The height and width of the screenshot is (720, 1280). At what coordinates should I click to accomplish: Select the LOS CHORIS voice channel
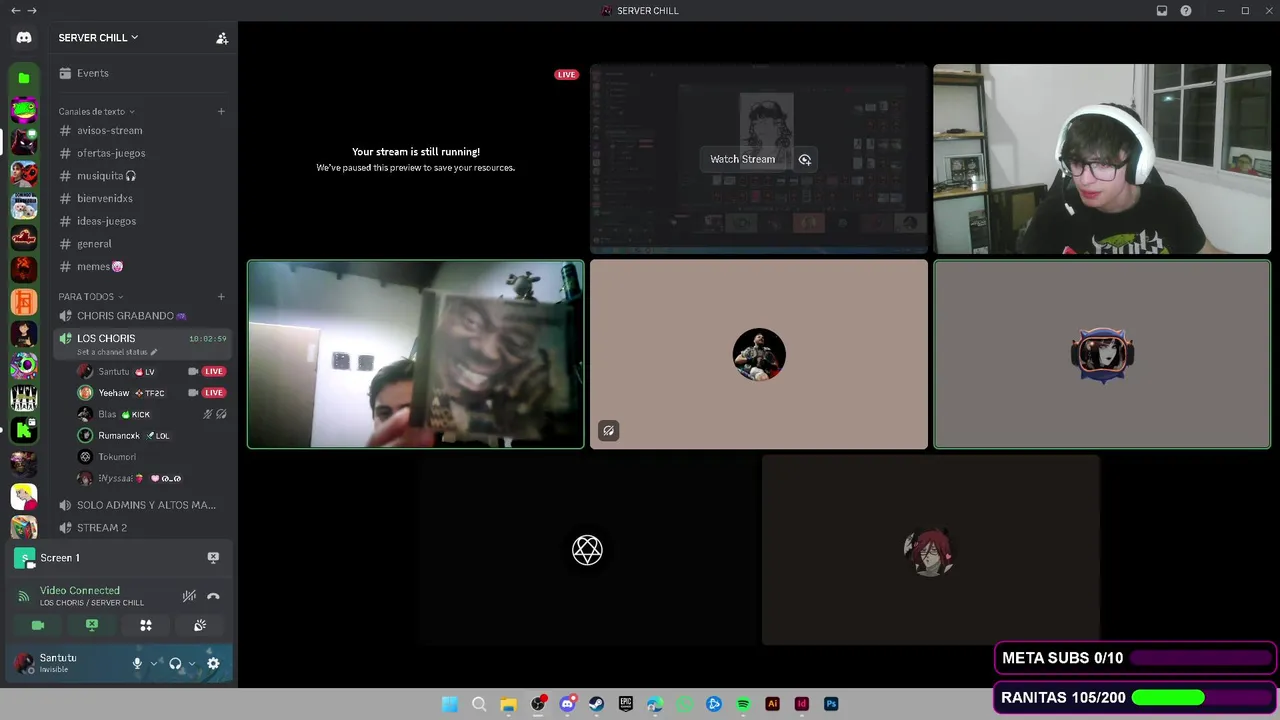pos(143,343)
